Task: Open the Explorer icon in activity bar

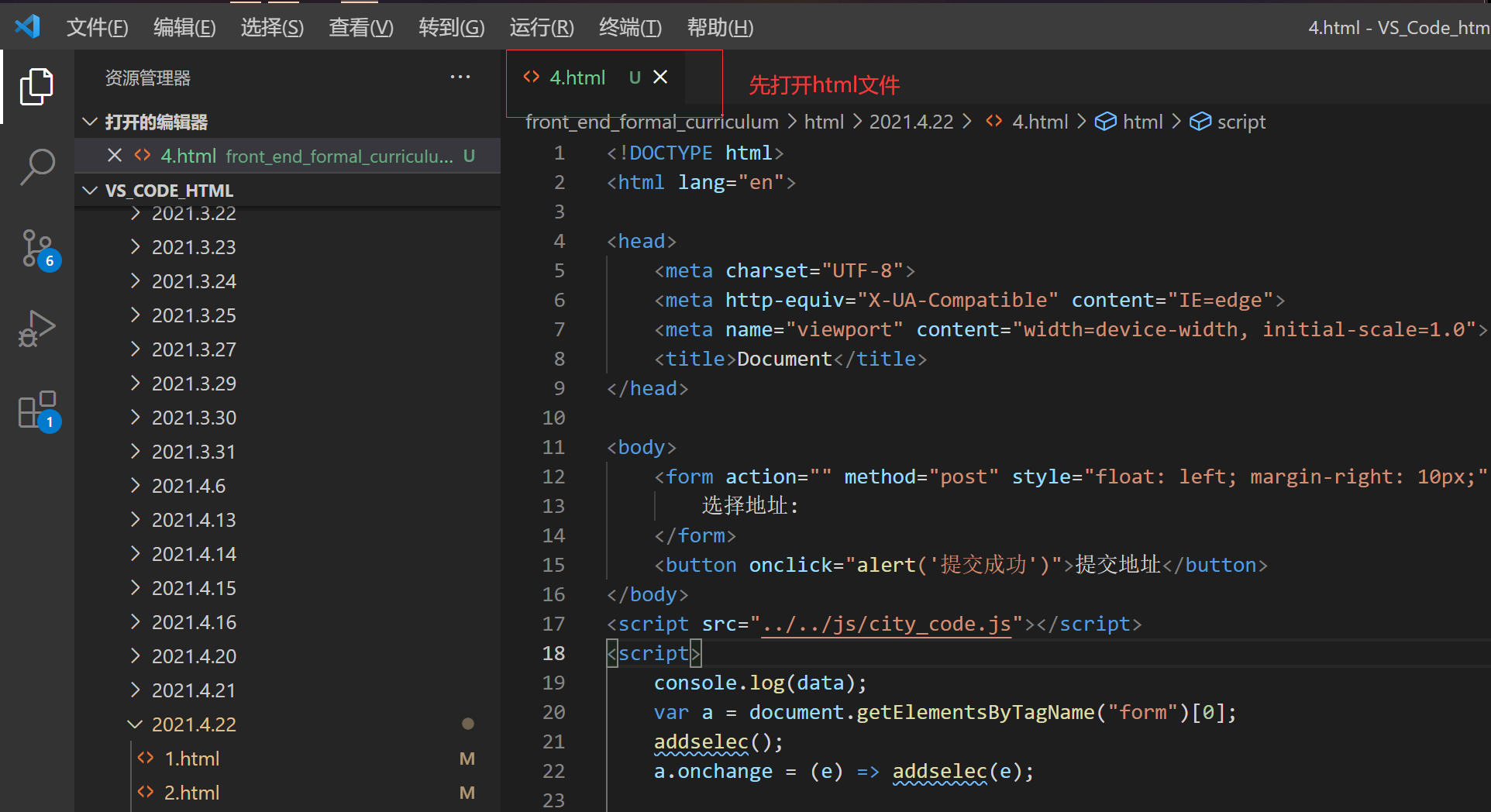Action: (x=36, y=86)
